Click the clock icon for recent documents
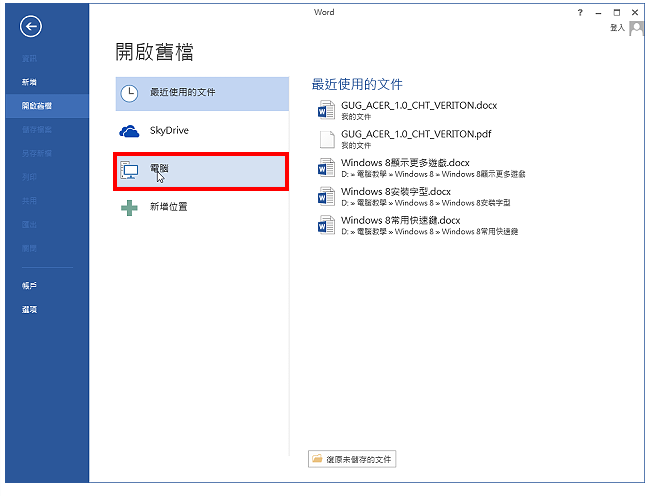Viewport: 656px width, 496px height. (x=129, y=94)
